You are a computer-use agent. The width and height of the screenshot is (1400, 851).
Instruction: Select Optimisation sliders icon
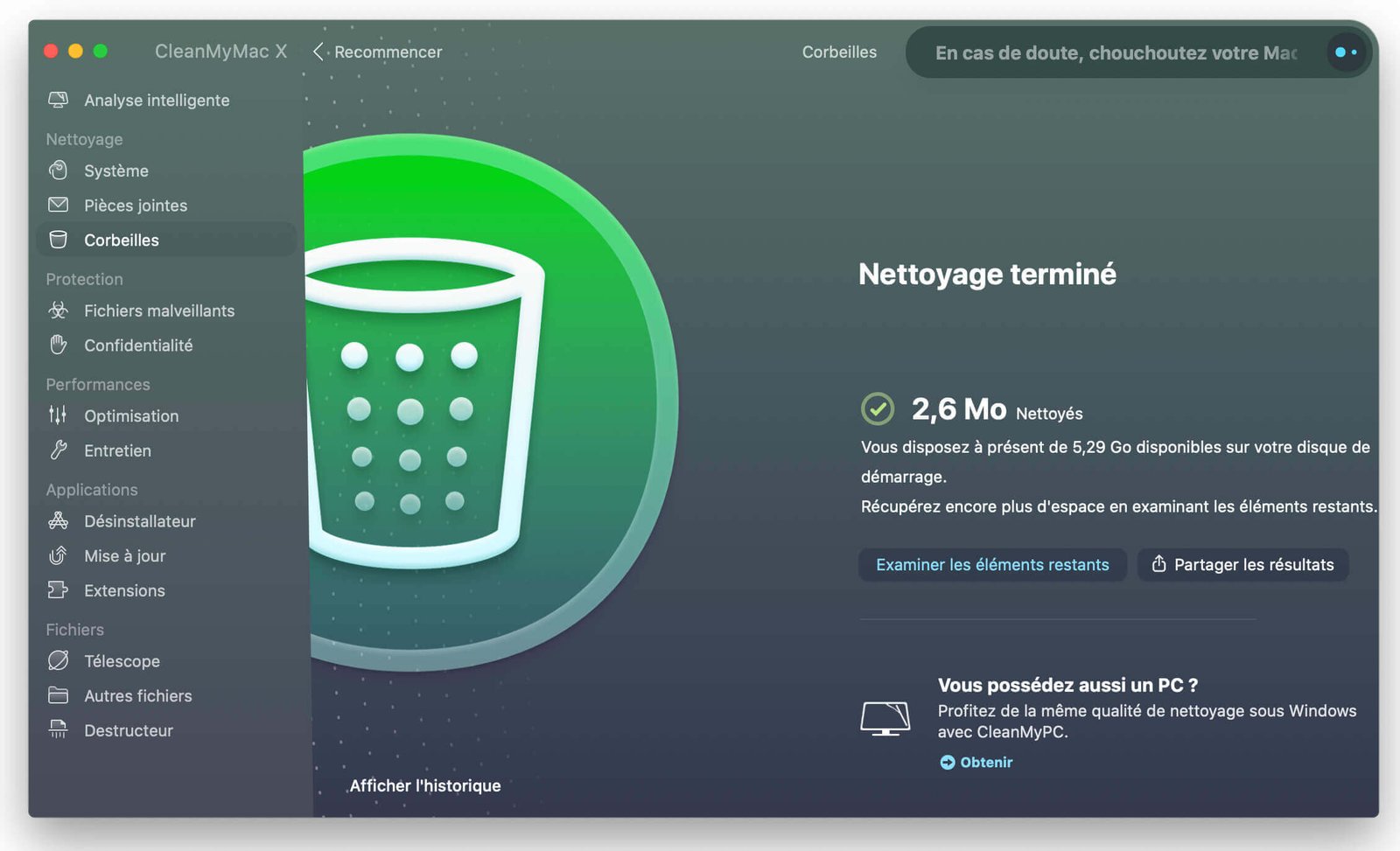click(58, 415)
